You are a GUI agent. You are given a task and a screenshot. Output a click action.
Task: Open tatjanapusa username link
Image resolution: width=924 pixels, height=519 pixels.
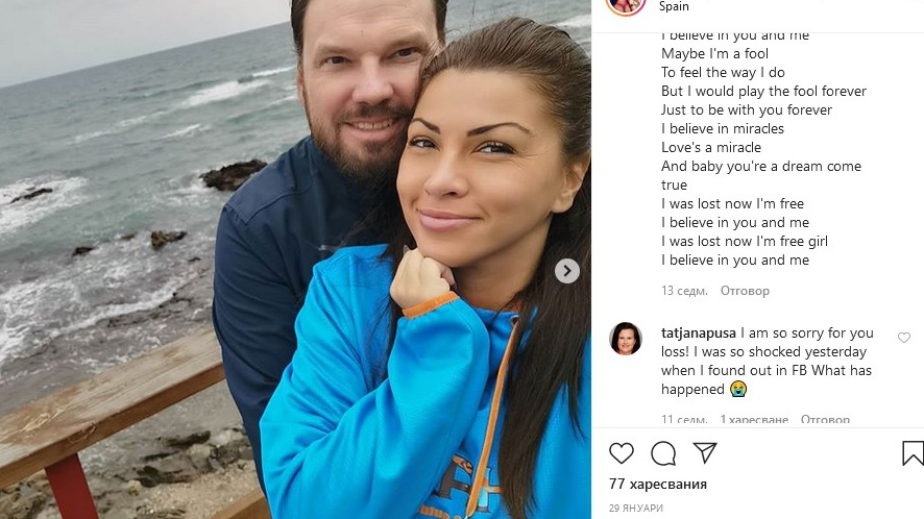(698, 333)
